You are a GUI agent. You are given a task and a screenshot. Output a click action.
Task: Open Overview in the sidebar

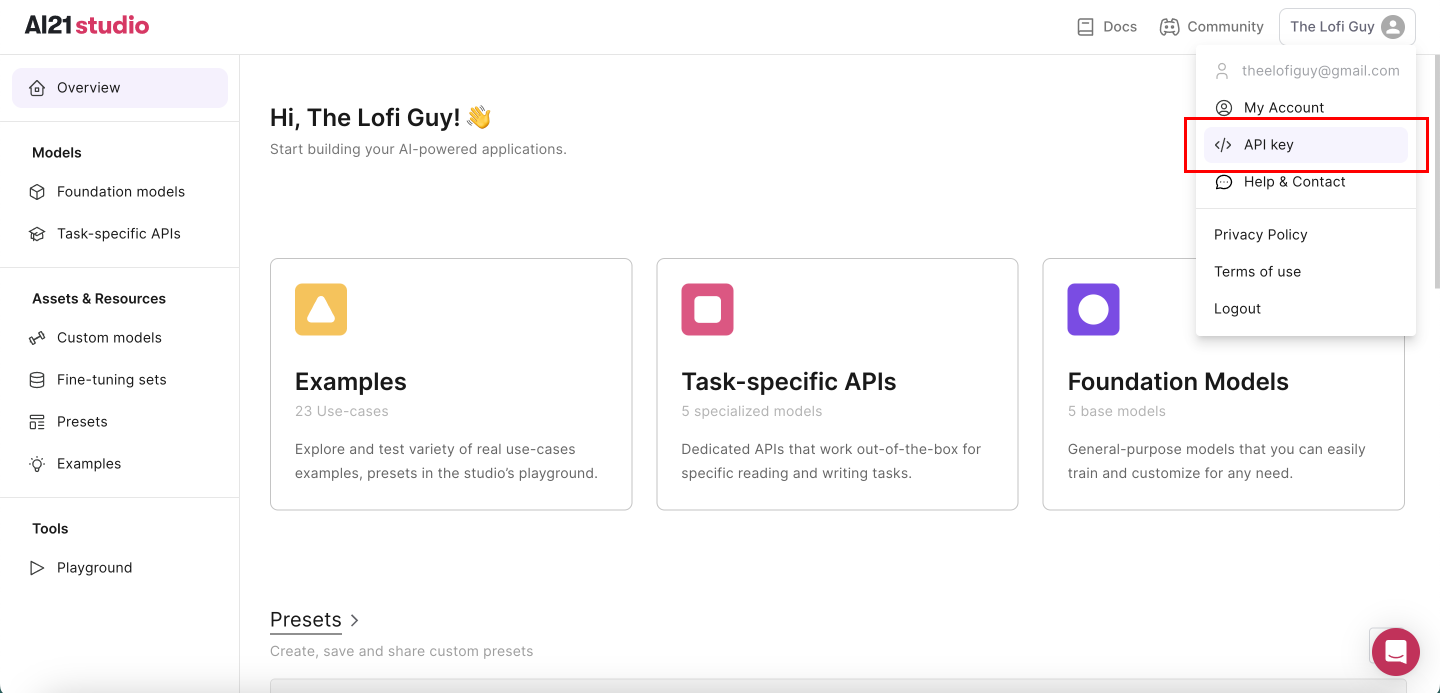click(120, 88)
